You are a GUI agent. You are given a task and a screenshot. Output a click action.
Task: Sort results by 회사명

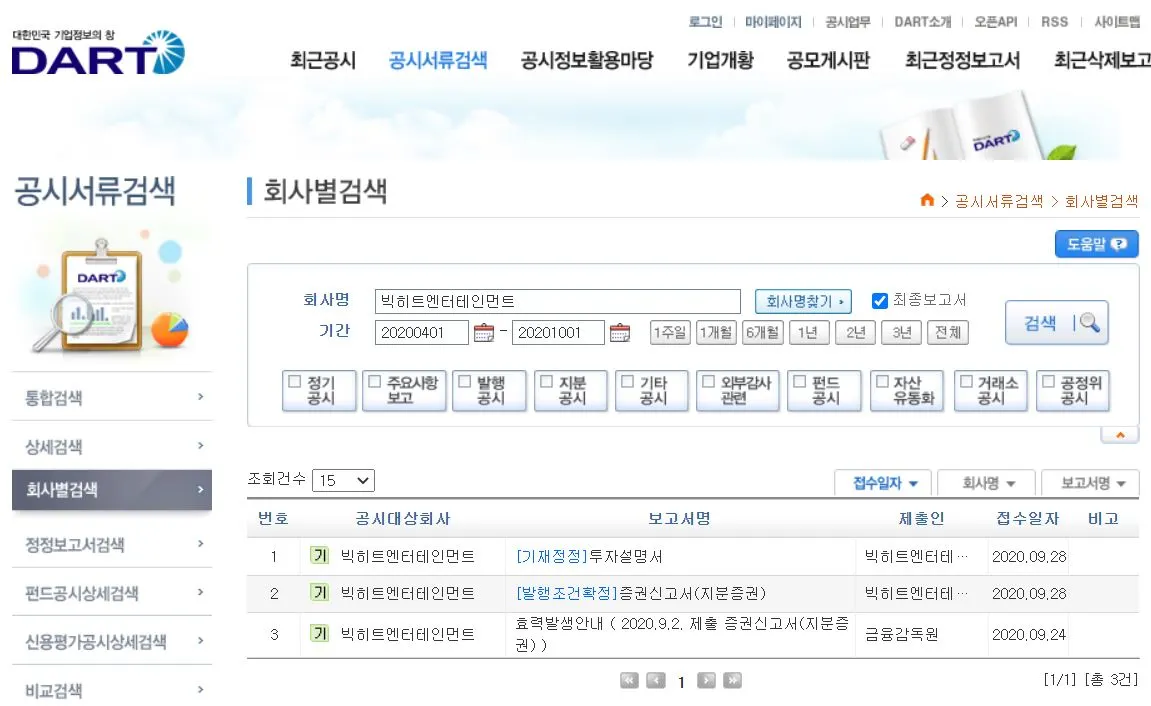click(987, 483)
